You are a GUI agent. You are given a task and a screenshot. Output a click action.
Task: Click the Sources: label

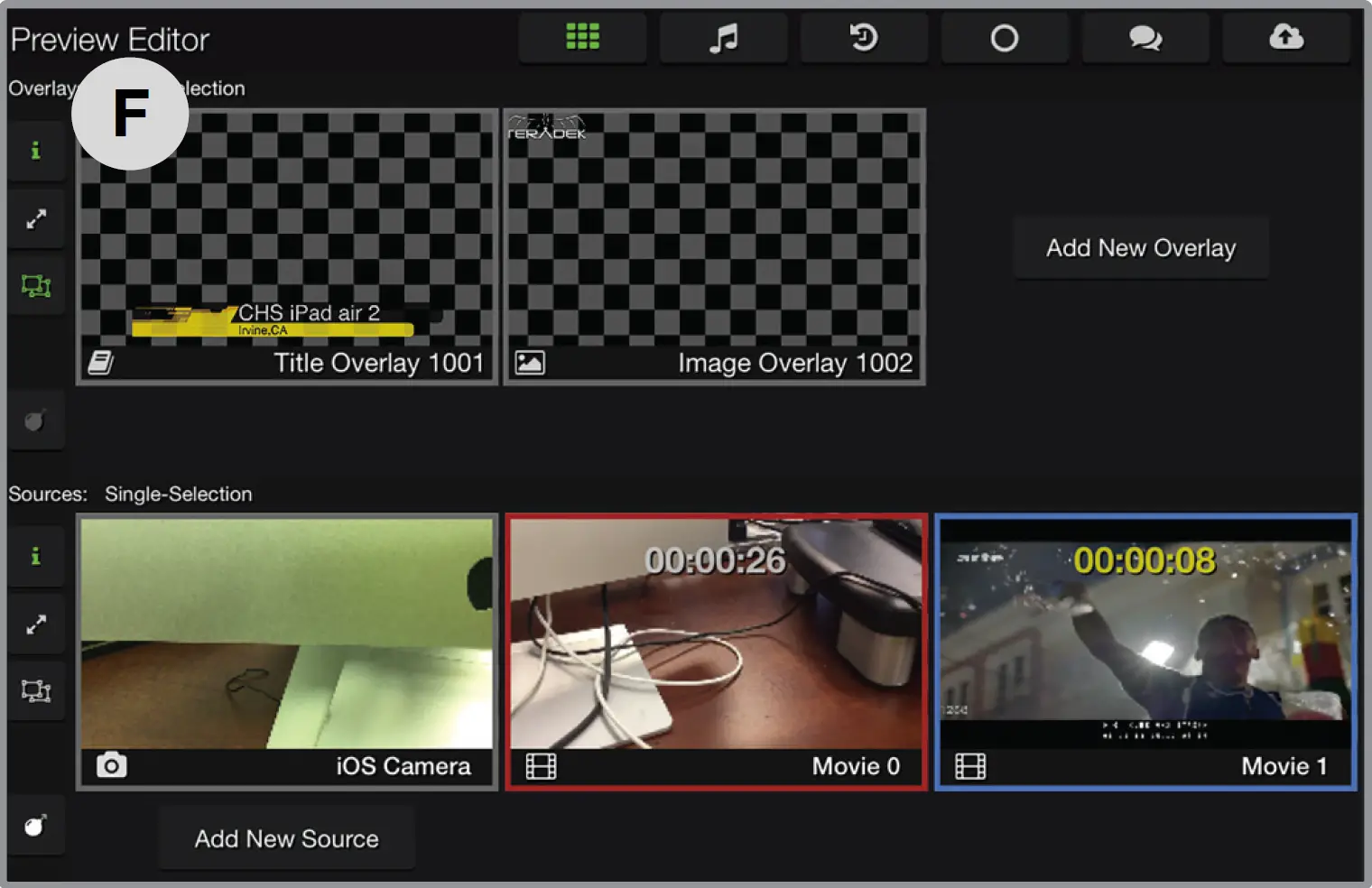[48, 495]
